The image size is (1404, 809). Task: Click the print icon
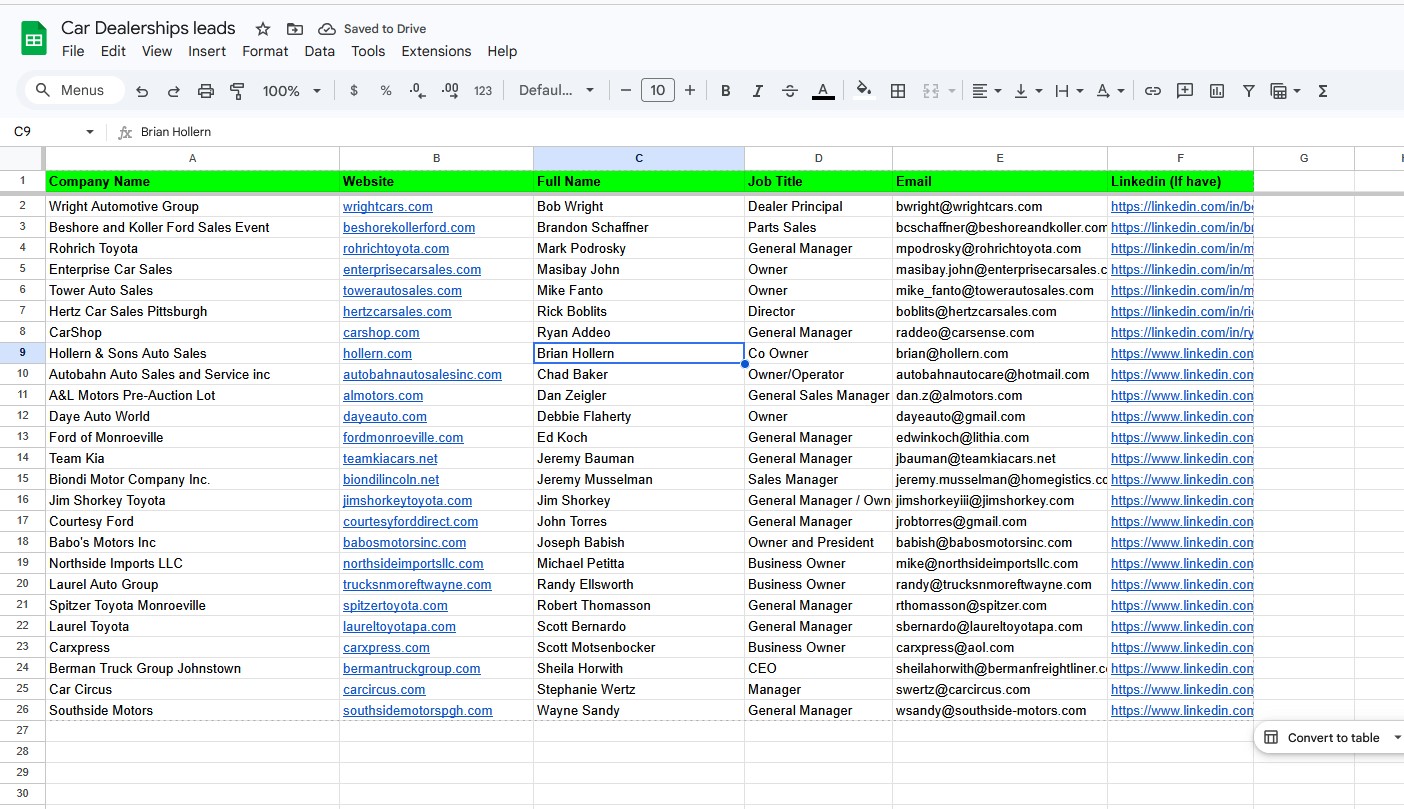click(206, 91)
